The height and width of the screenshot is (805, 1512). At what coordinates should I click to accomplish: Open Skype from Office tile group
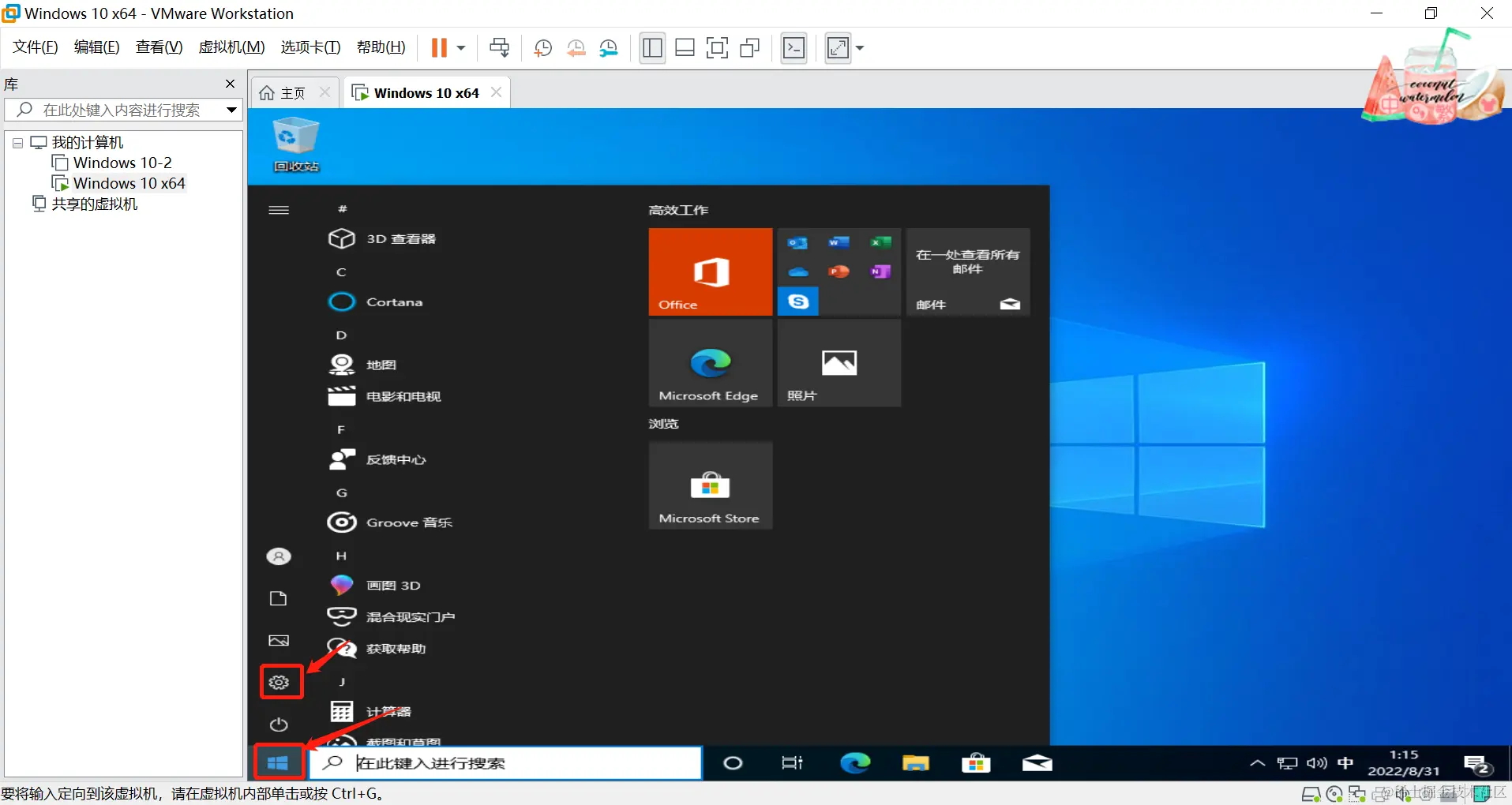coord(798,301)
